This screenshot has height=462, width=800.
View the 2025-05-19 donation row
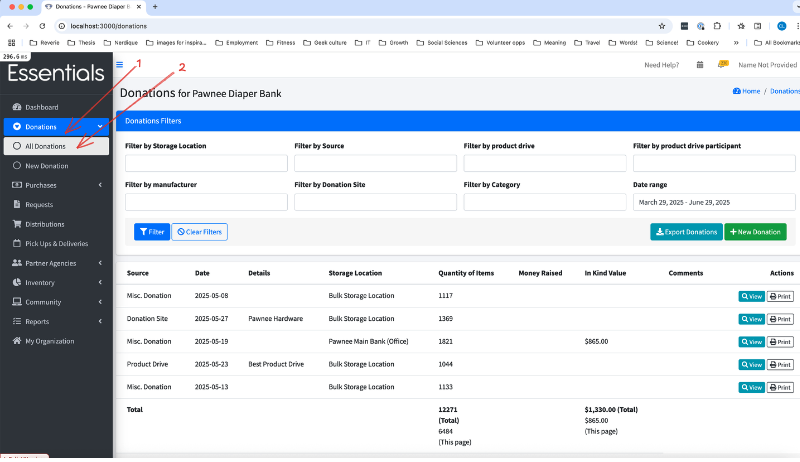tap(752, 342)
